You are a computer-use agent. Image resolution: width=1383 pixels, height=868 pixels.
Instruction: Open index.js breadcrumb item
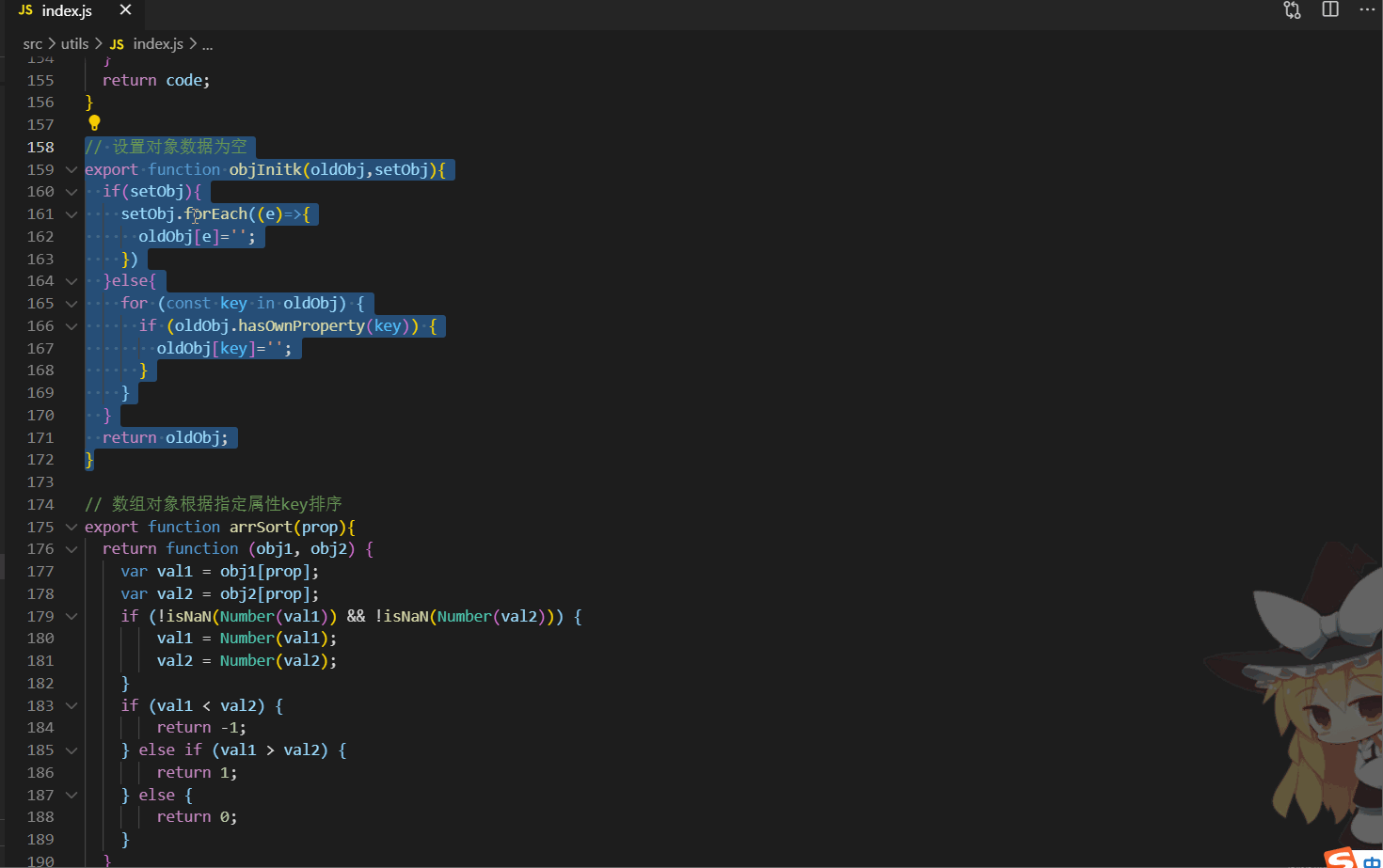[158, 44]
